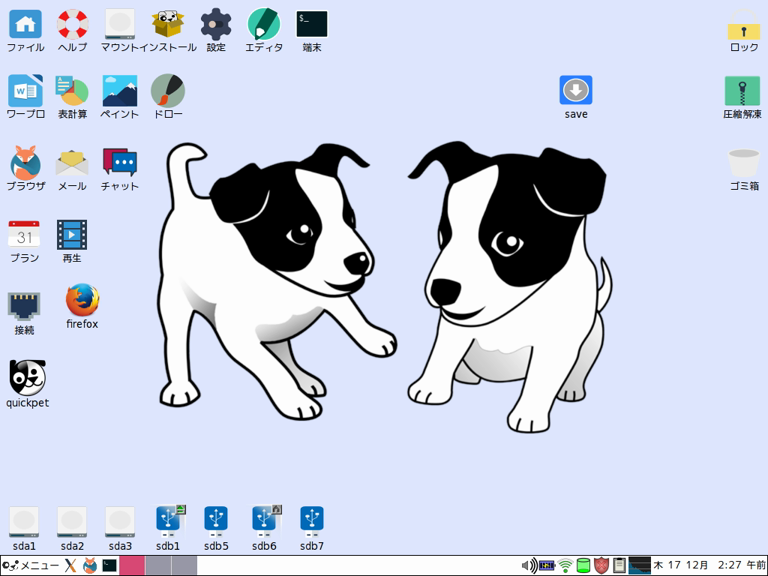Open the インストール package box icon
Image resolution: width=768 pixels, height=576 pixels.
click(168, 24)
